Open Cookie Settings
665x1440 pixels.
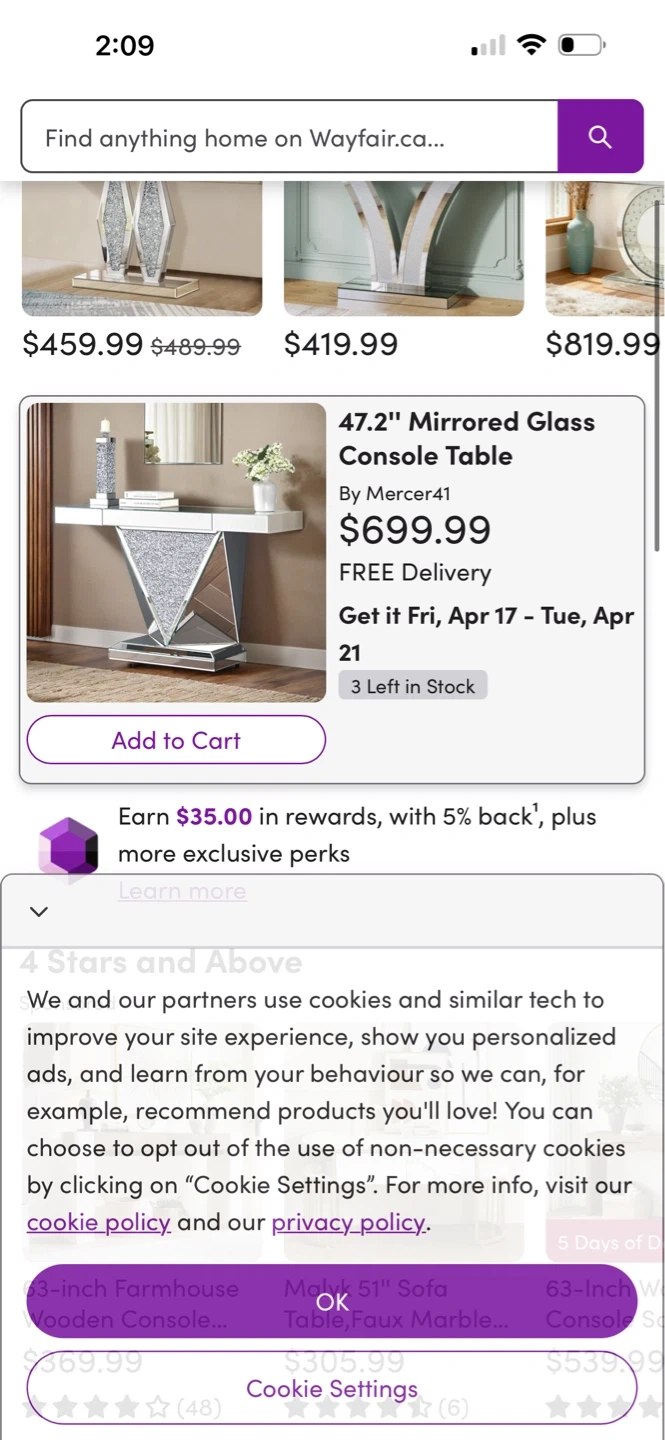coord(332,1388)
